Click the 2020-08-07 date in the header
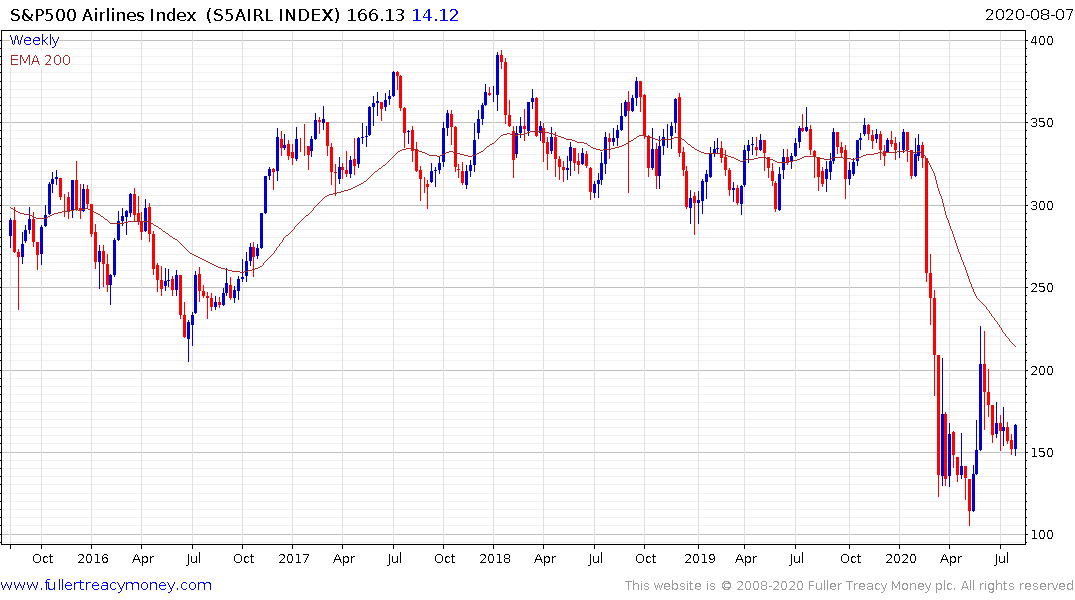The width and height of the screenshot is (1075, 600). coord(1028,15)
